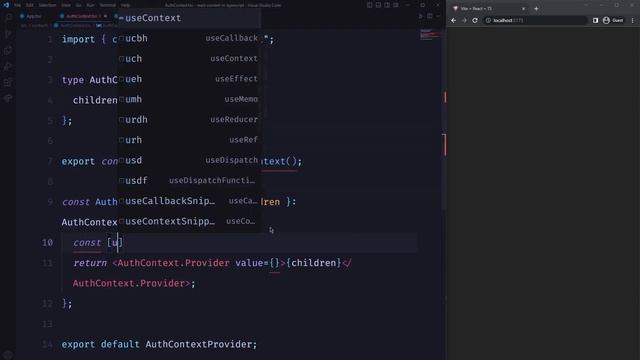Go forward in the browser window
This screenshot has height=360, width=640.
pyautogui.click(x=464, y=20)
